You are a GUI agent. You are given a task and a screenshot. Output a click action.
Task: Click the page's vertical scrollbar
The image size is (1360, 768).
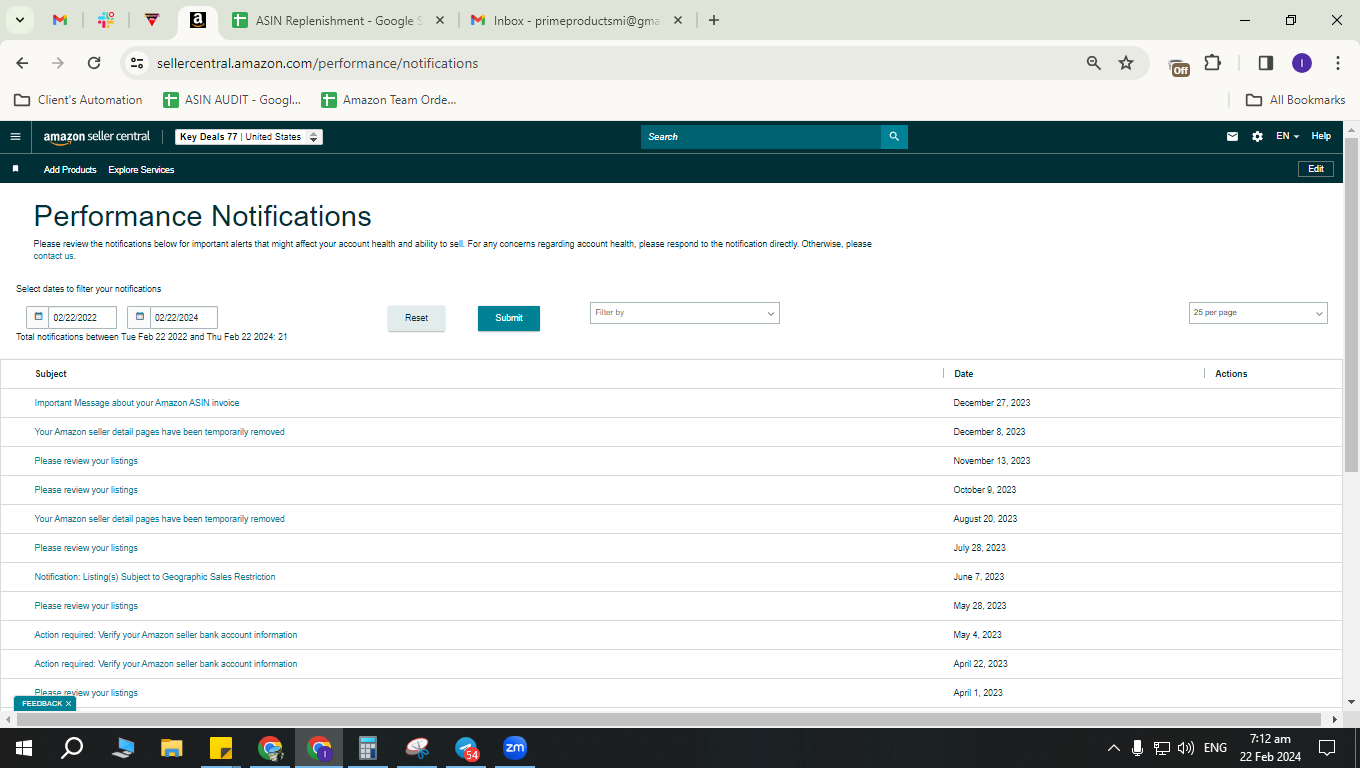(1351, 304)
